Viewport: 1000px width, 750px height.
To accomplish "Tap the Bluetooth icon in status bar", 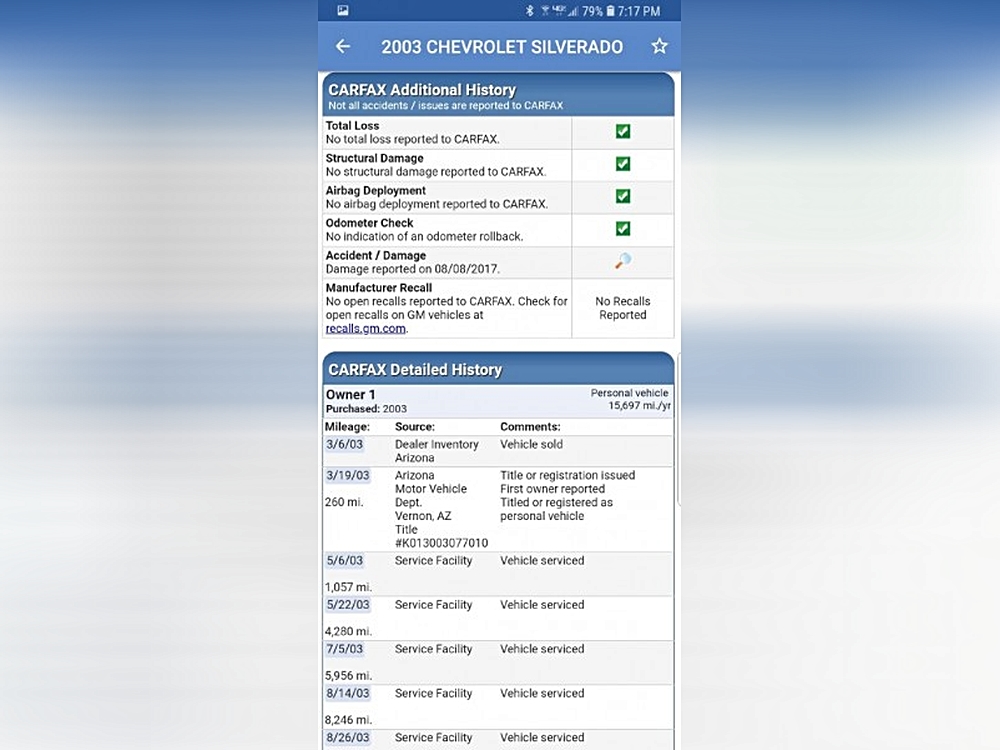I will point(529,10).
